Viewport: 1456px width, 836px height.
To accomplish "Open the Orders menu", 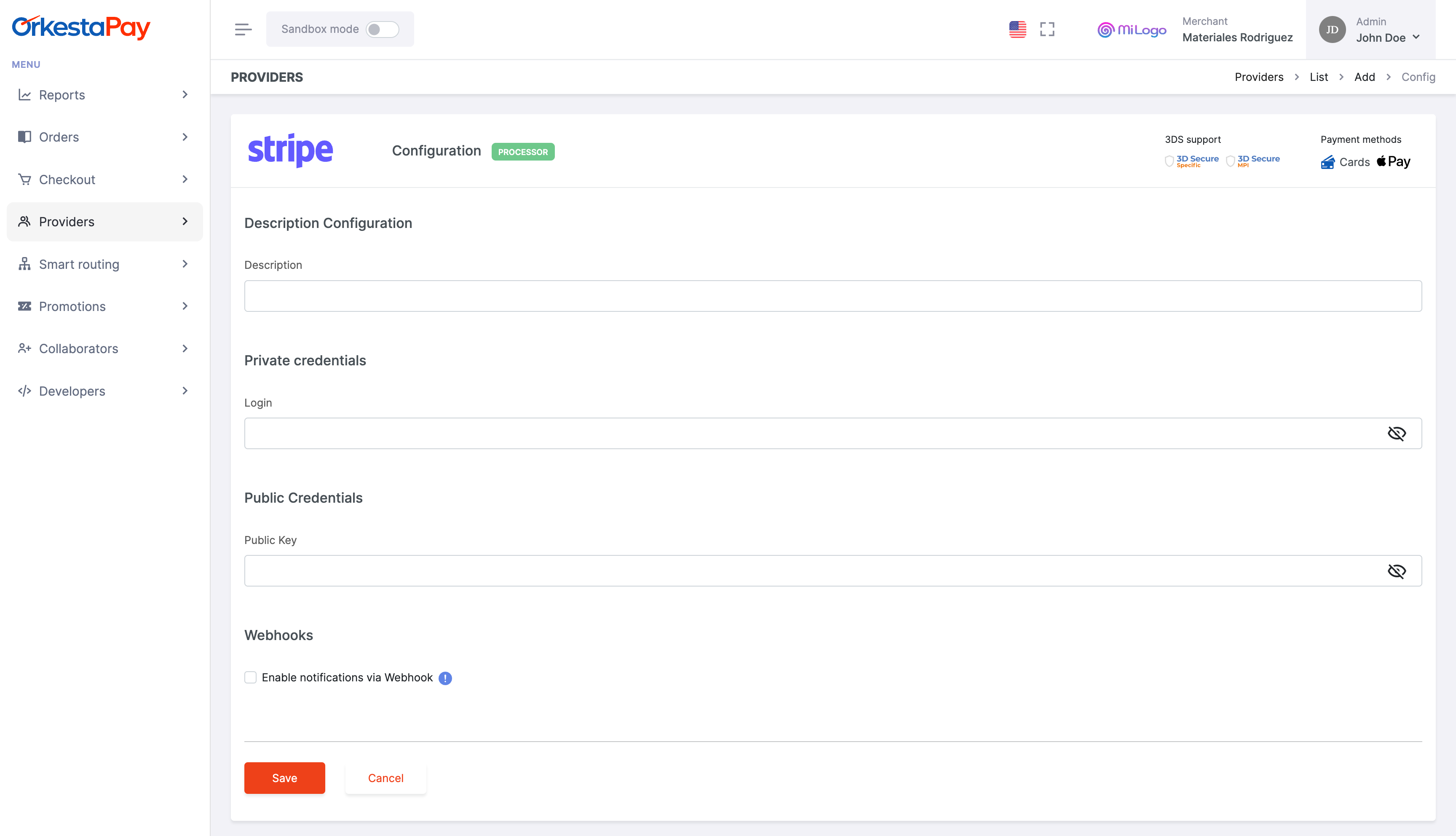I will tap(104, 137).
